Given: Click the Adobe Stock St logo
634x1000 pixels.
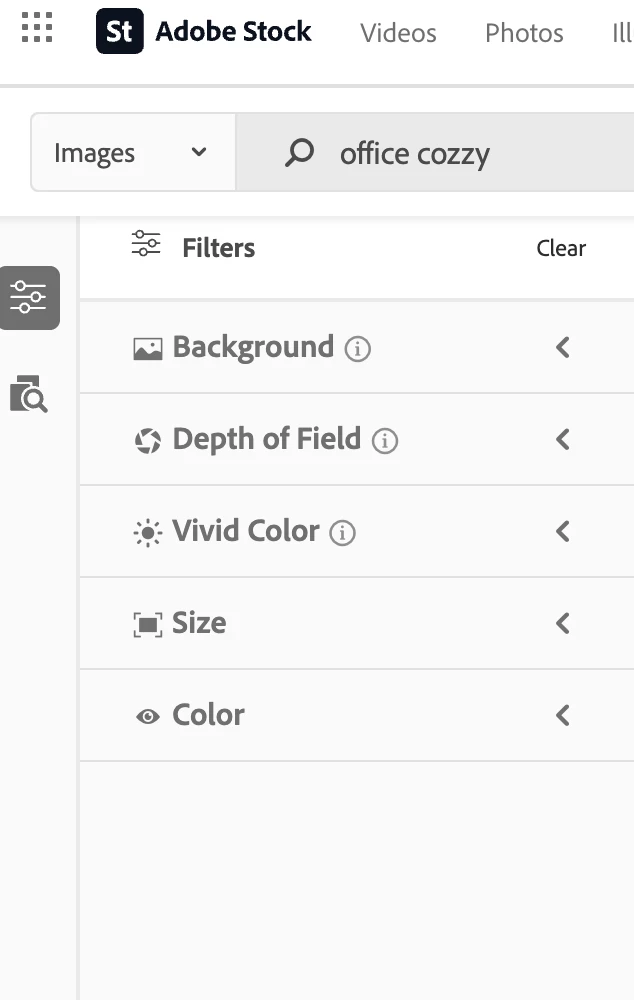Looking at the screenshot, I should 119,32.
